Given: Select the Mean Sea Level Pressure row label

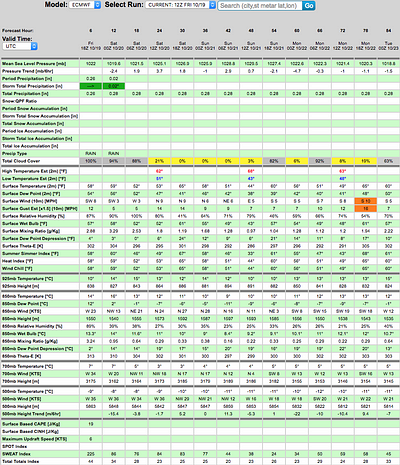Looking at the screenshot, I should [34, 63].
